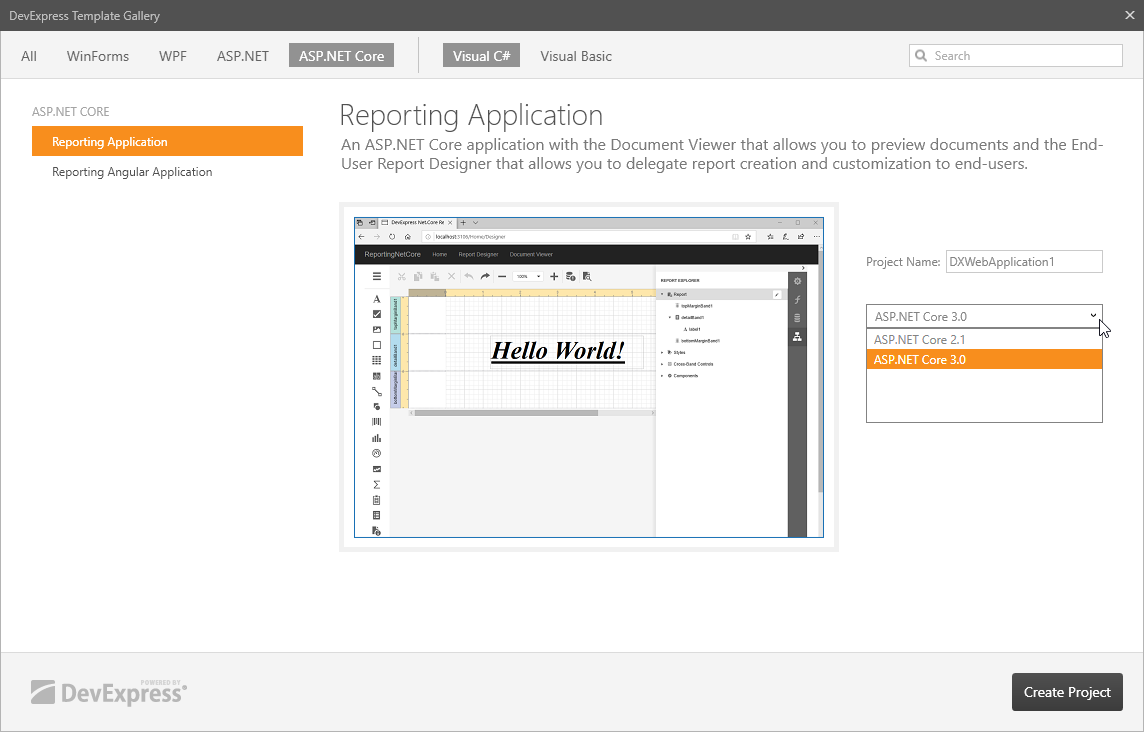Click the search magnifier icon
1144x732 pixels.
(921, 56)
